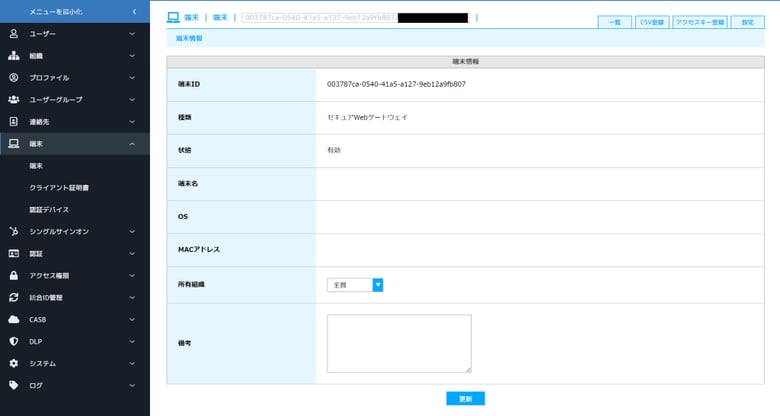Click the DLP shield icon
The height and width of the screenshot is (416, 780).
click(14, 342)
